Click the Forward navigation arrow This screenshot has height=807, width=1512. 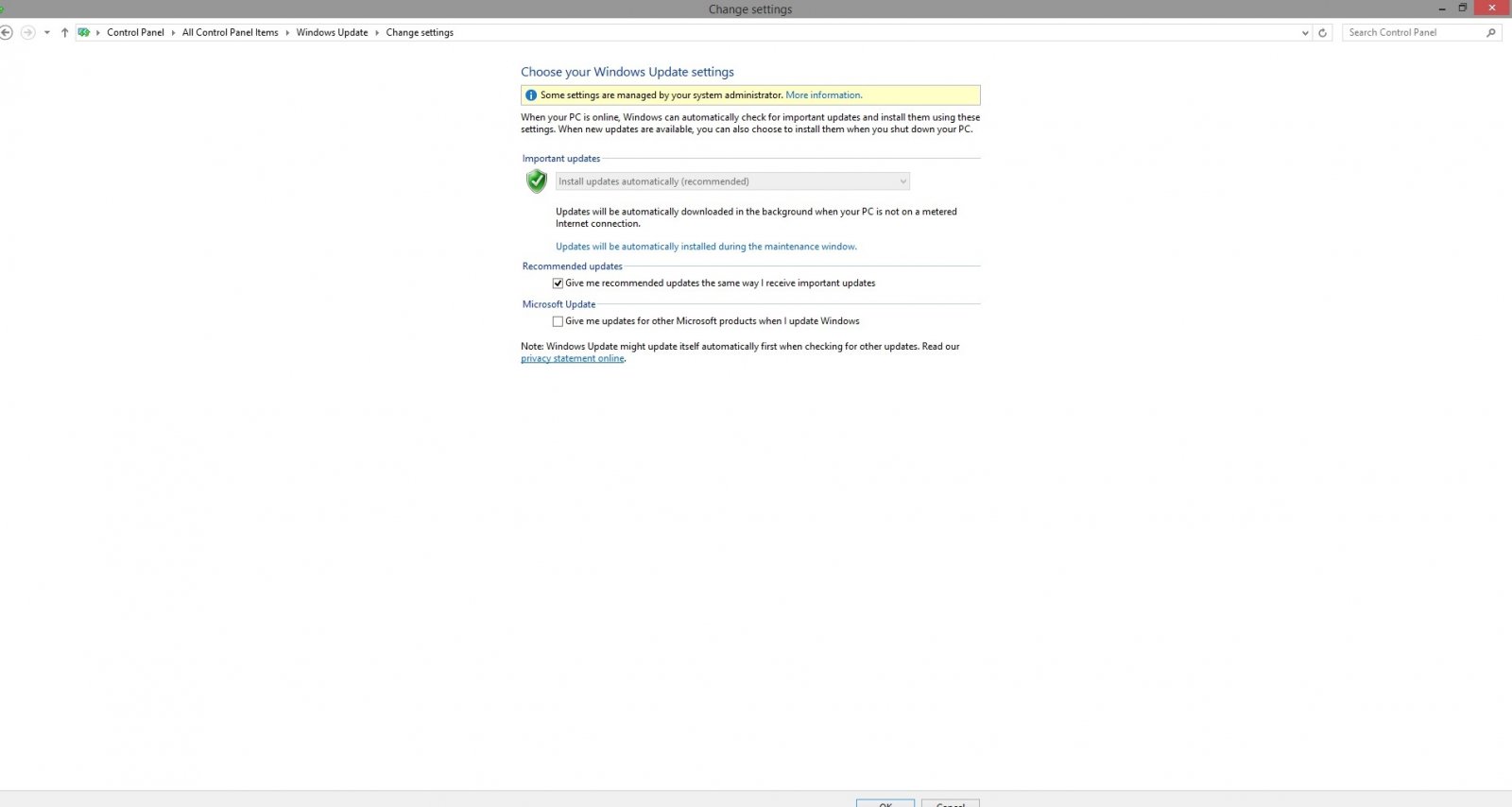27,32
